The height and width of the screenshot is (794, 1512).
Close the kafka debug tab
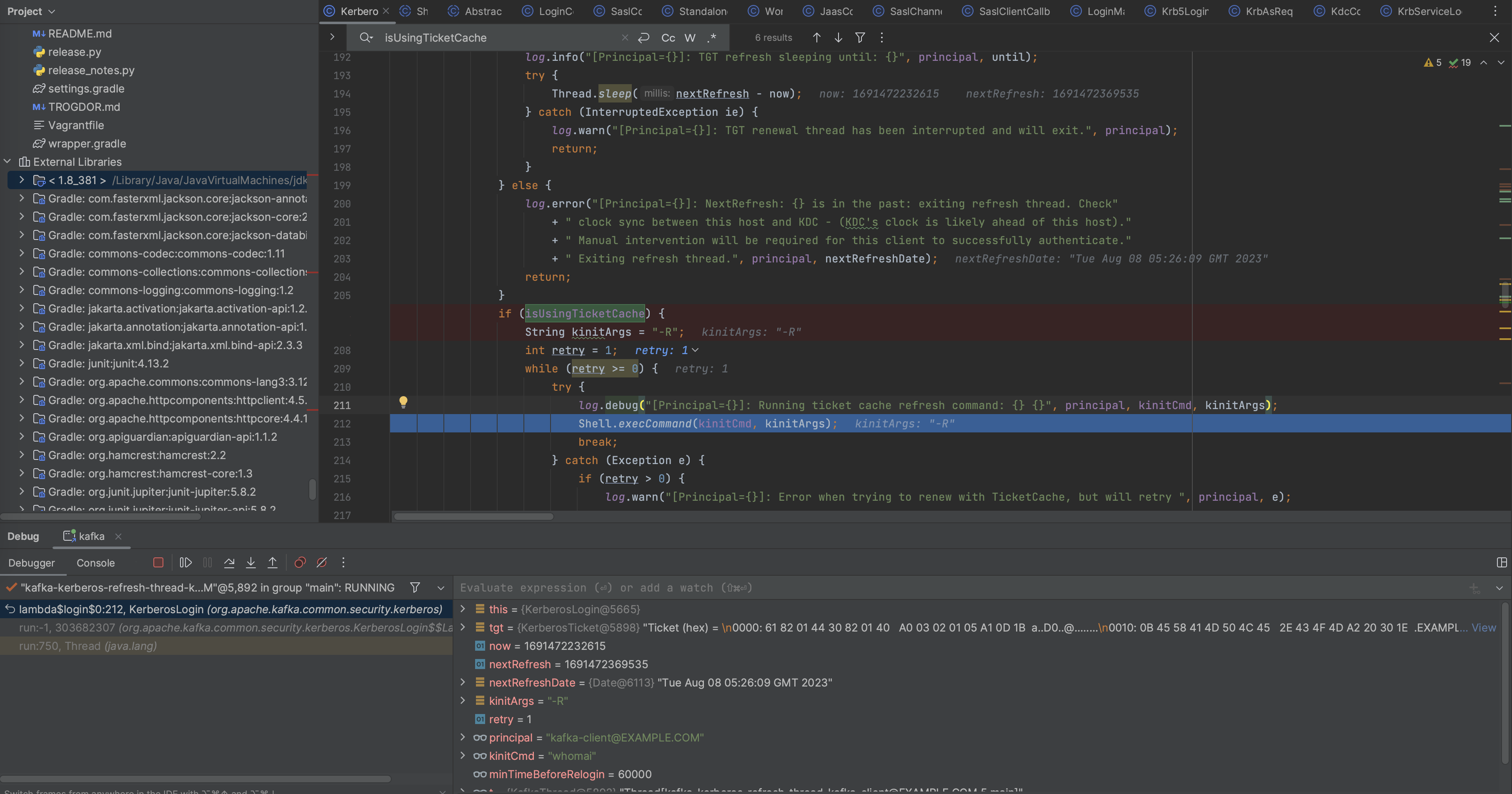(118, 537)
